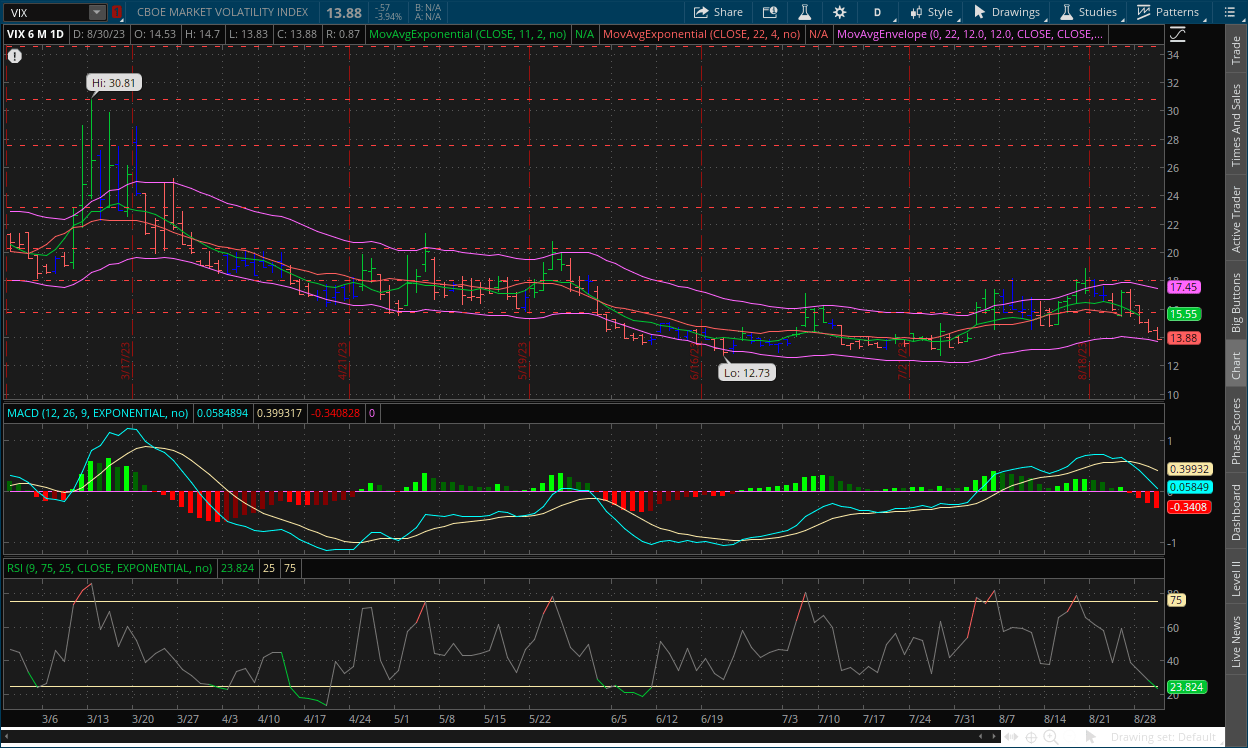Viewport: 1248px width, 748px height.
Task: Click the CBOE MARKET VOLATILITY INDEX title
Action: pos(224,12)
